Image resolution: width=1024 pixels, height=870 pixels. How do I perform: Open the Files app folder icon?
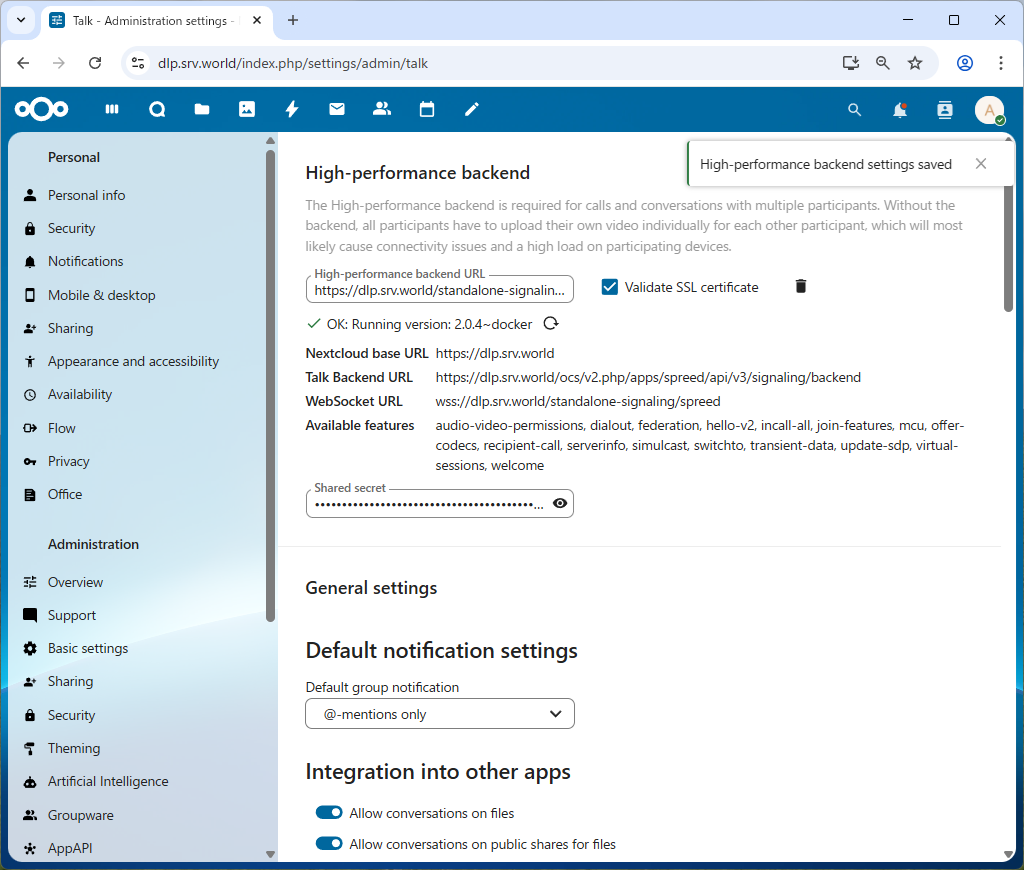pyautogui.click(x=202, y=110)
